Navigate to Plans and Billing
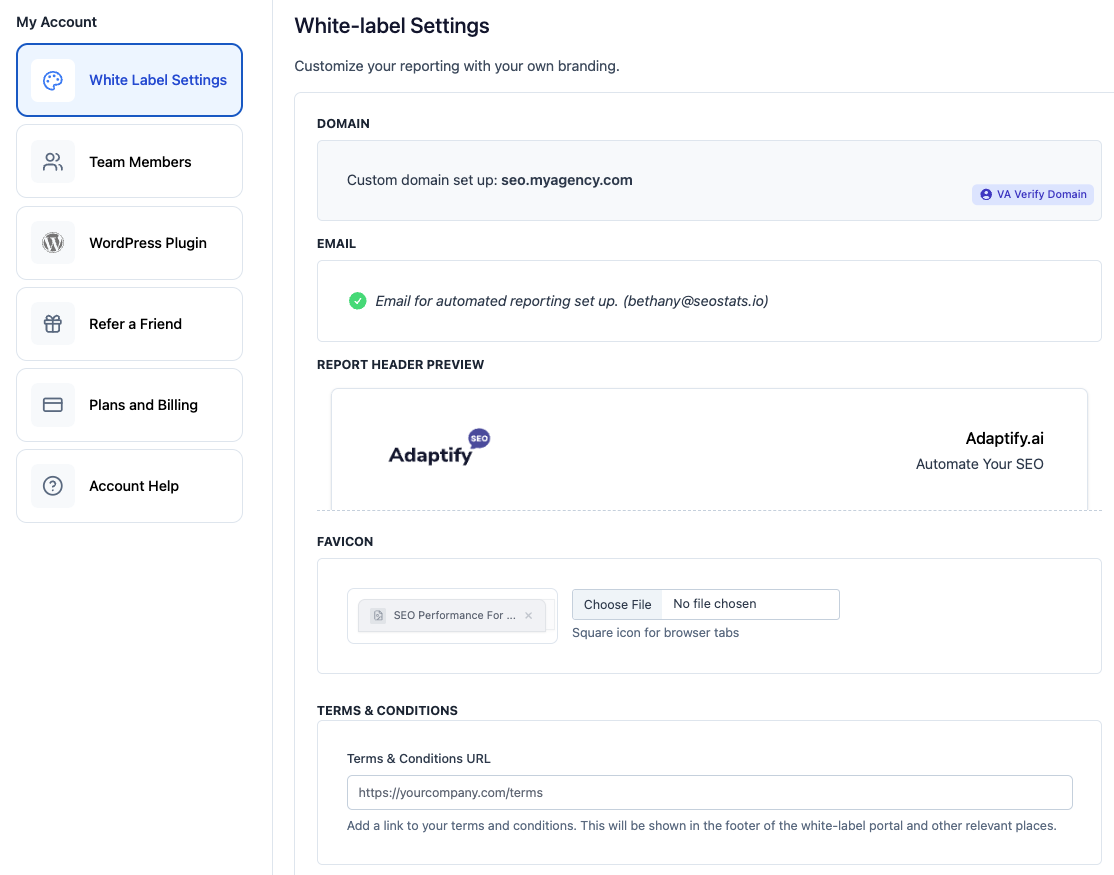 tap(143, 405)
